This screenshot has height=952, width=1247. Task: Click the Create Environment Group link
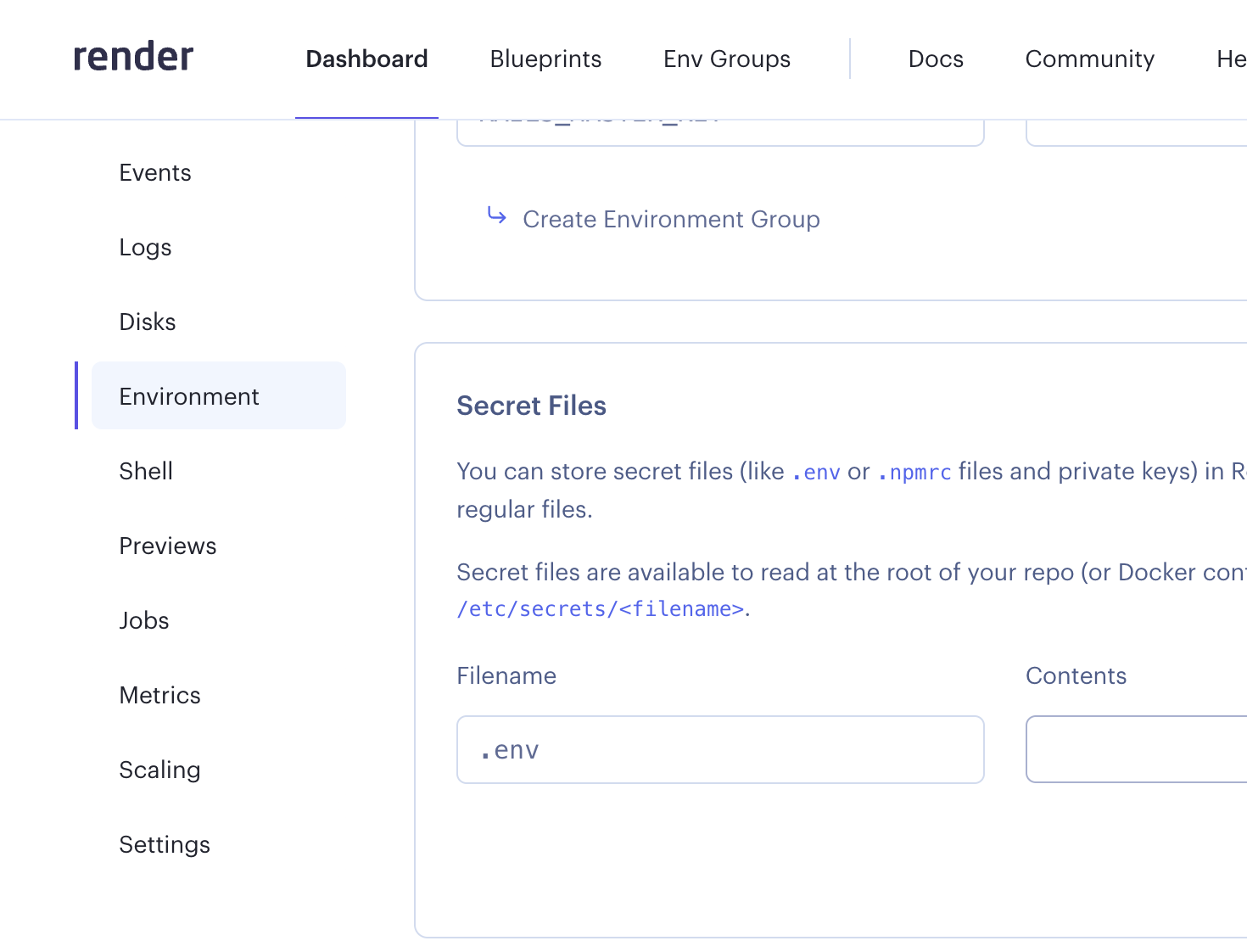(670, 219)
